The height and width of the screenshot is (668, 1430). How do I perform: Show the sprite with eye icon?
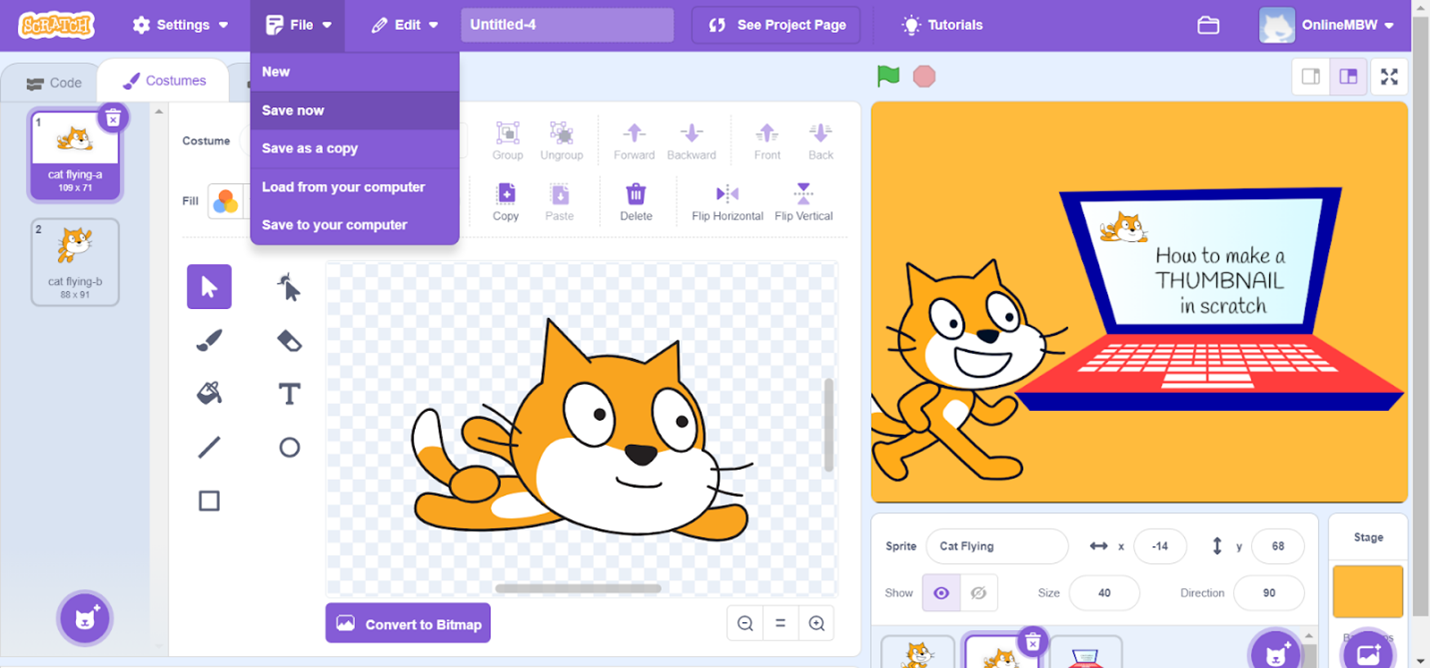(x=941, y=593)
